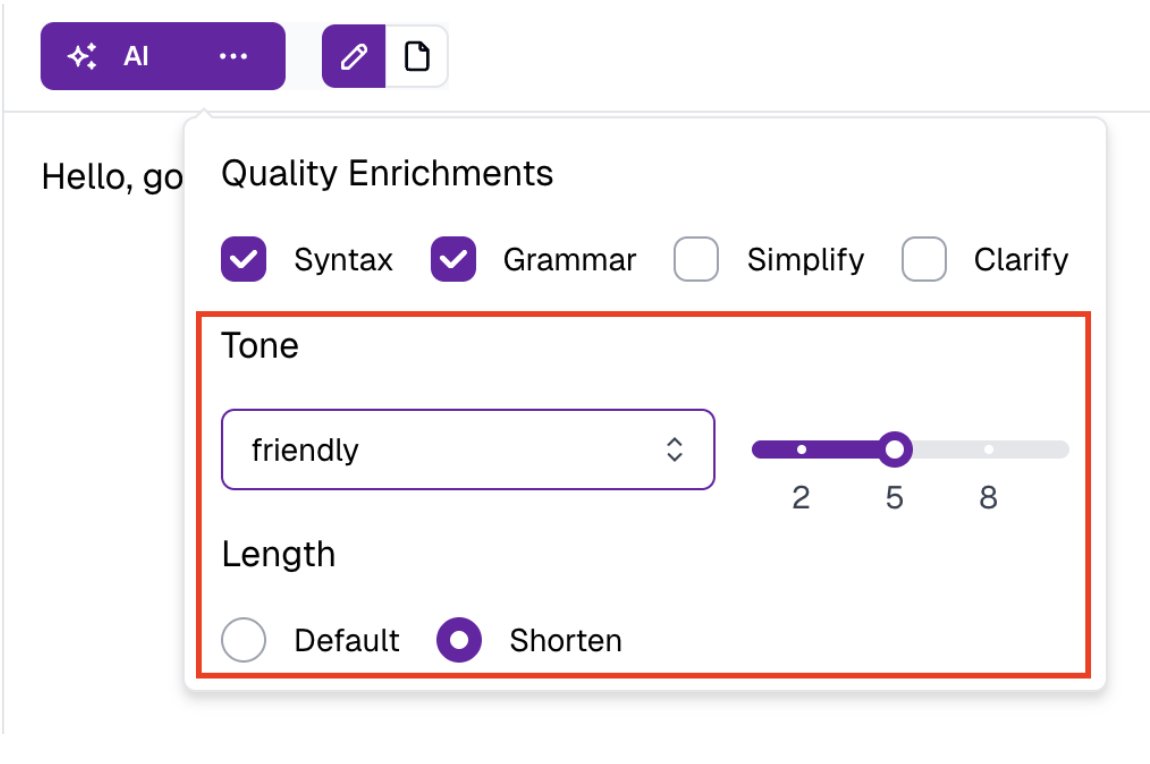
Task: Click the AI sparkle icon
Action: 82,57
